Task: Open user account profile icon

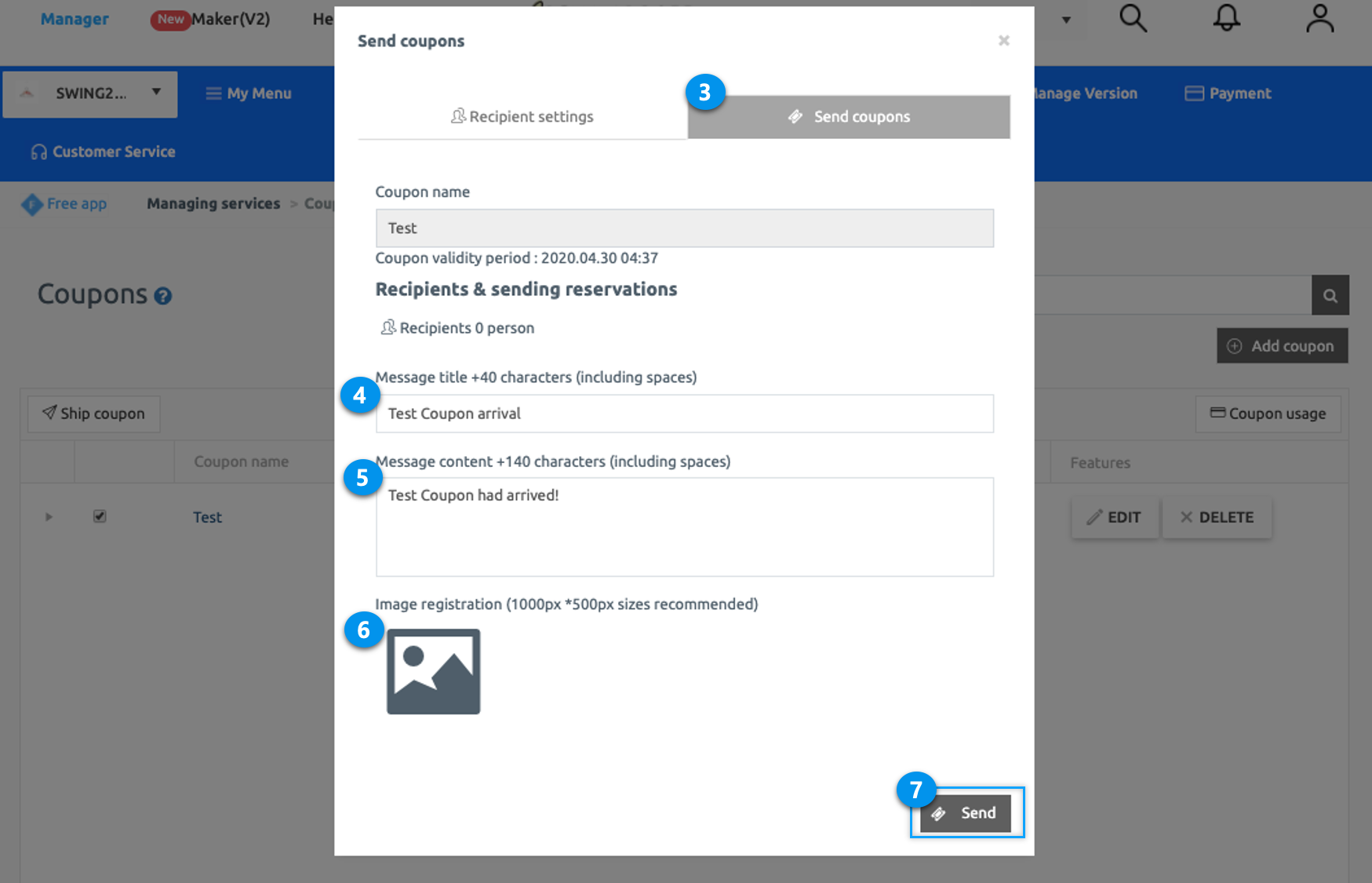Action: [1319, 18]
